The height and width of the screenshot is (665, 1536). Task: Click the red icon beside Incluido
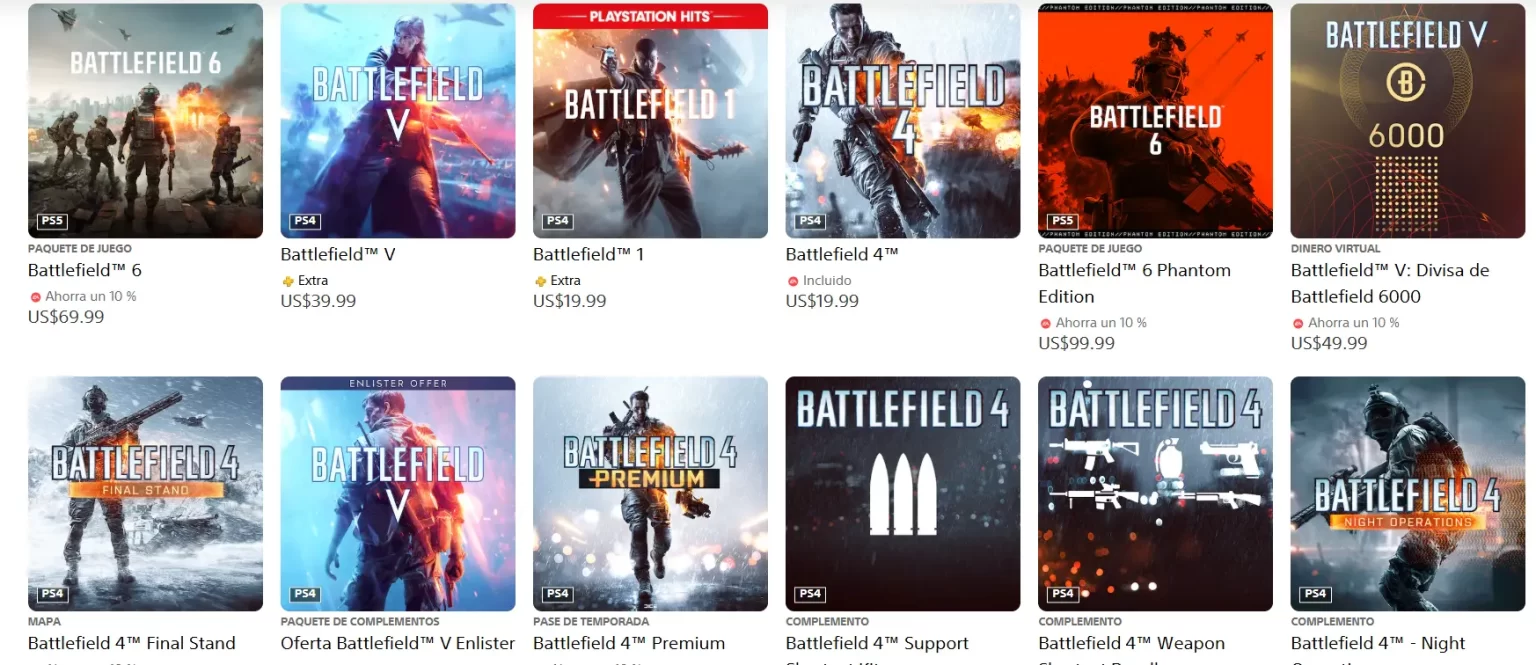(793, 281)
